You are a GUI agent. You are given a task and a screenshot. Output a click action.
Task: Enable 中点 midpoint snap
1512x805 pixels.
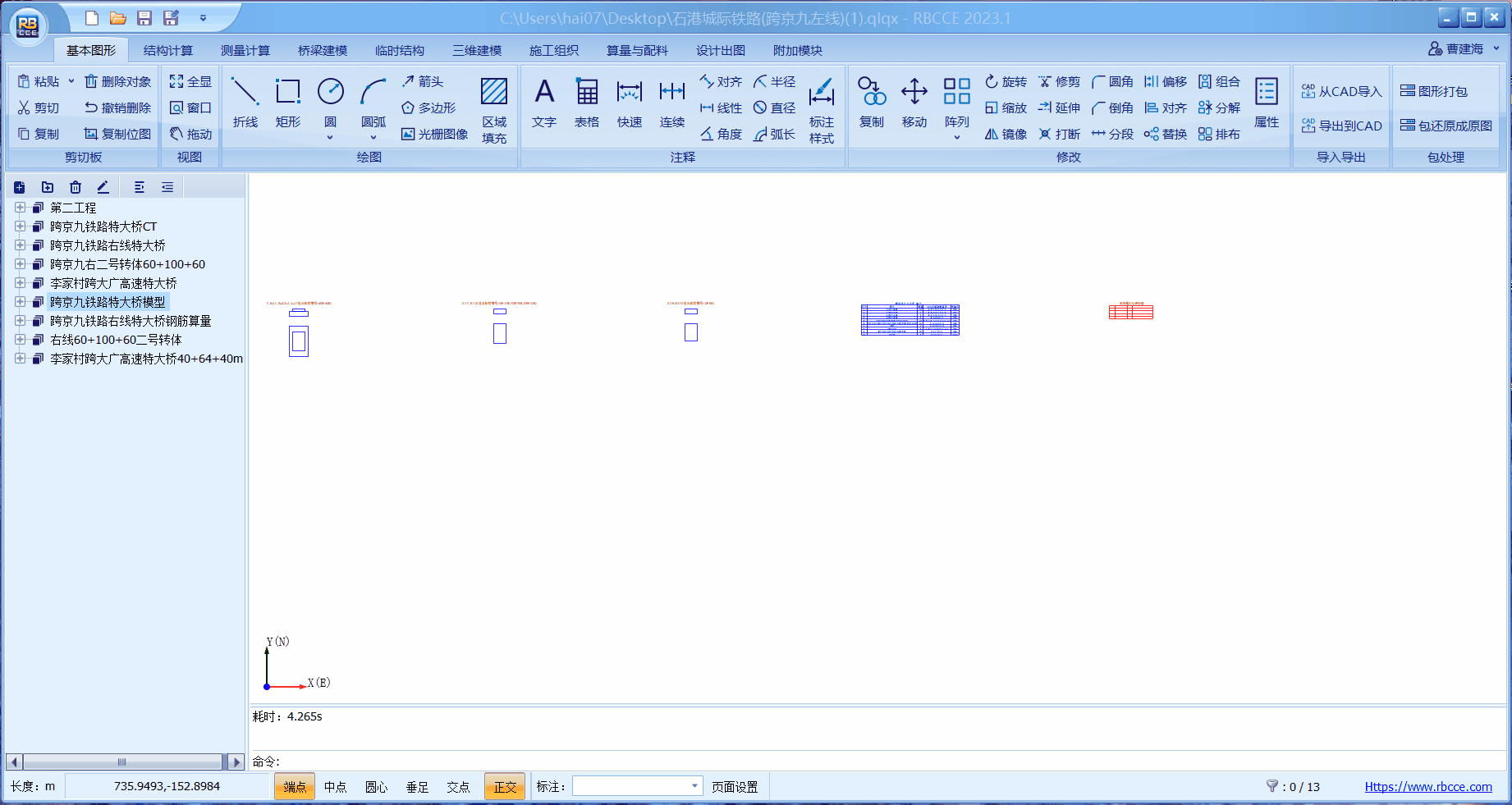point(335,787)
